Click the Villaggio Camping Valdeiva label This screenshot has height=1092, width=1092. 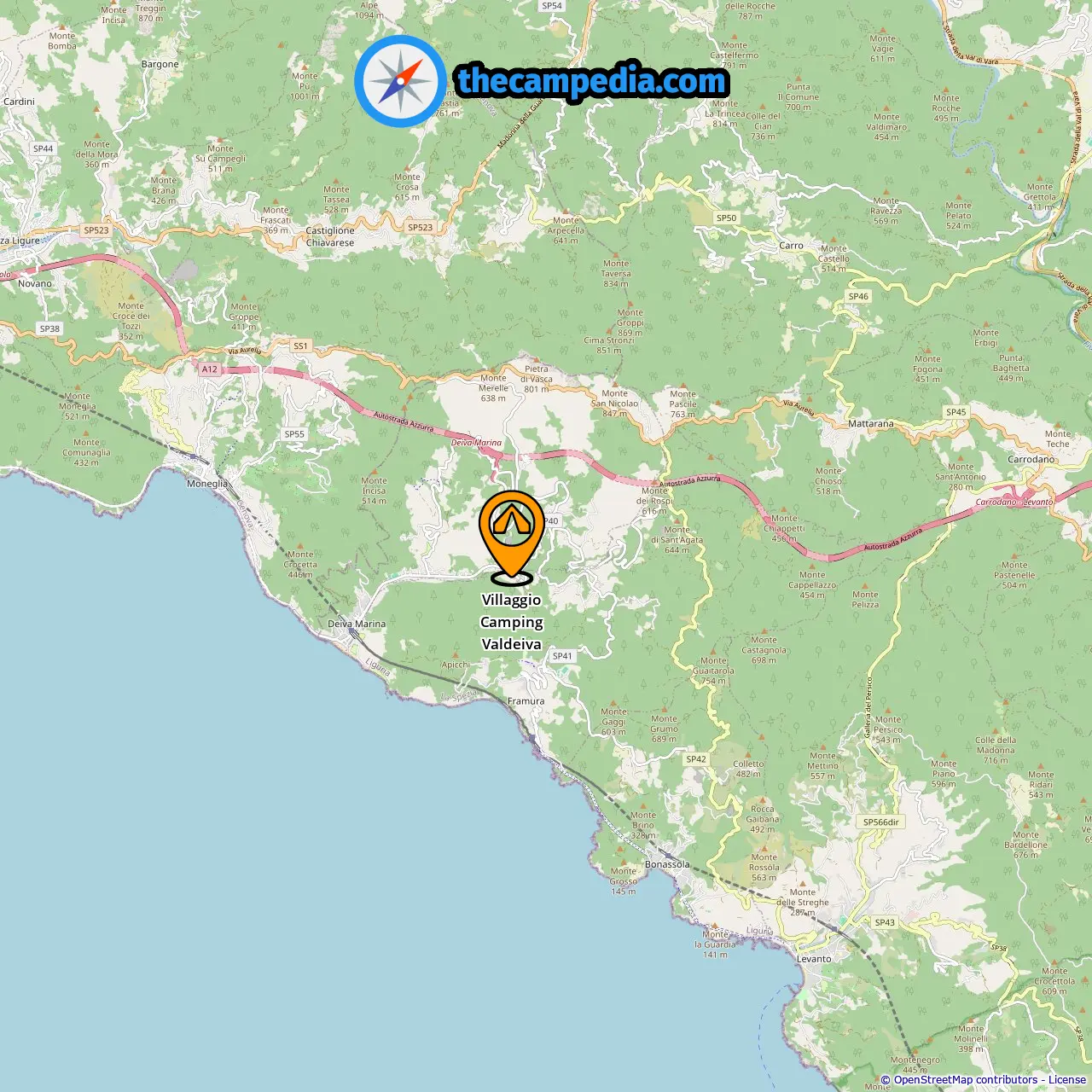pos(511,622)
